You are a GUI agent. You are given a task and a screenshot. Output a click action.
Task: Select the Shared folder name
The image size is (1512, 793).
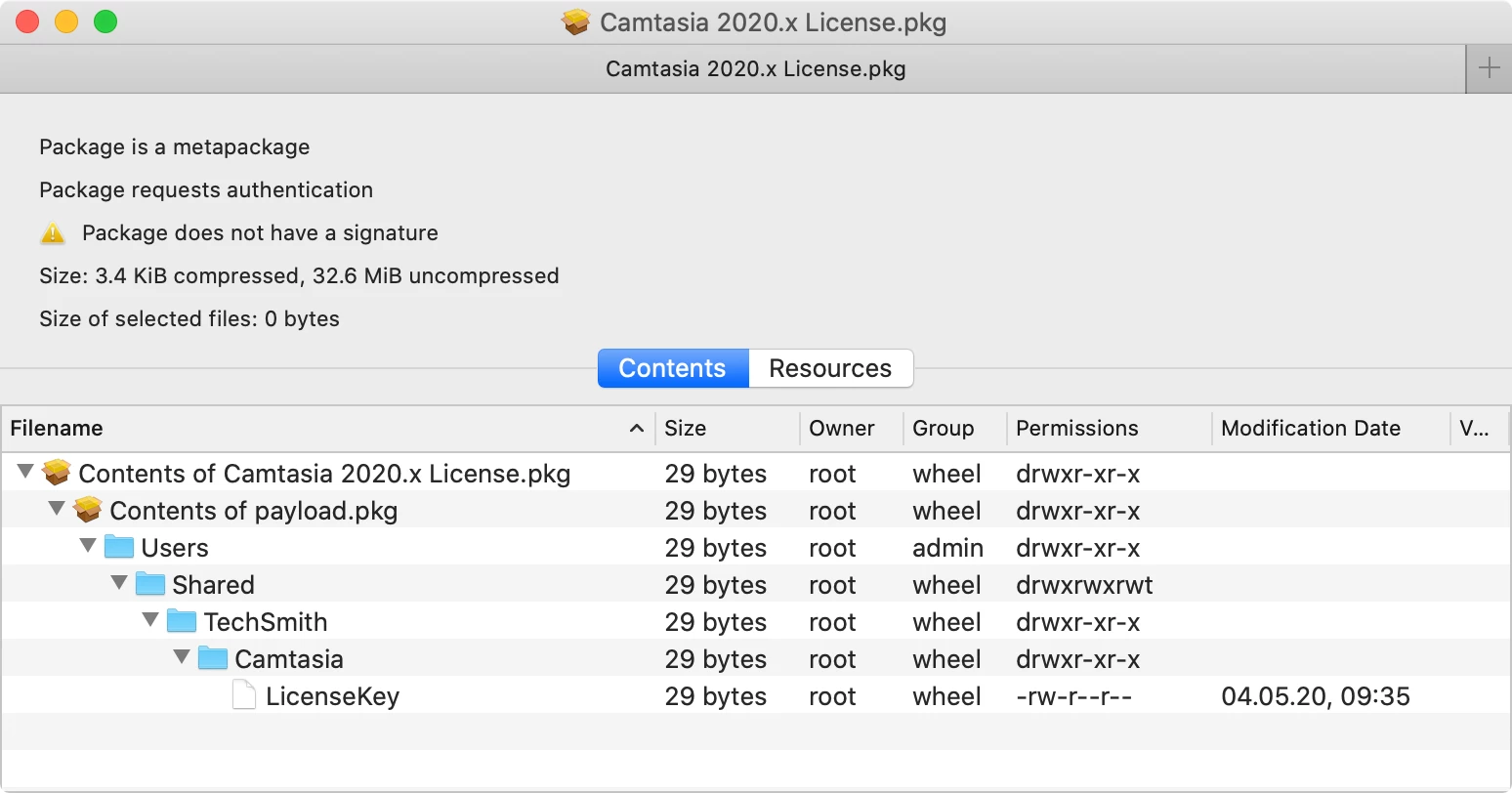(214, 585)
